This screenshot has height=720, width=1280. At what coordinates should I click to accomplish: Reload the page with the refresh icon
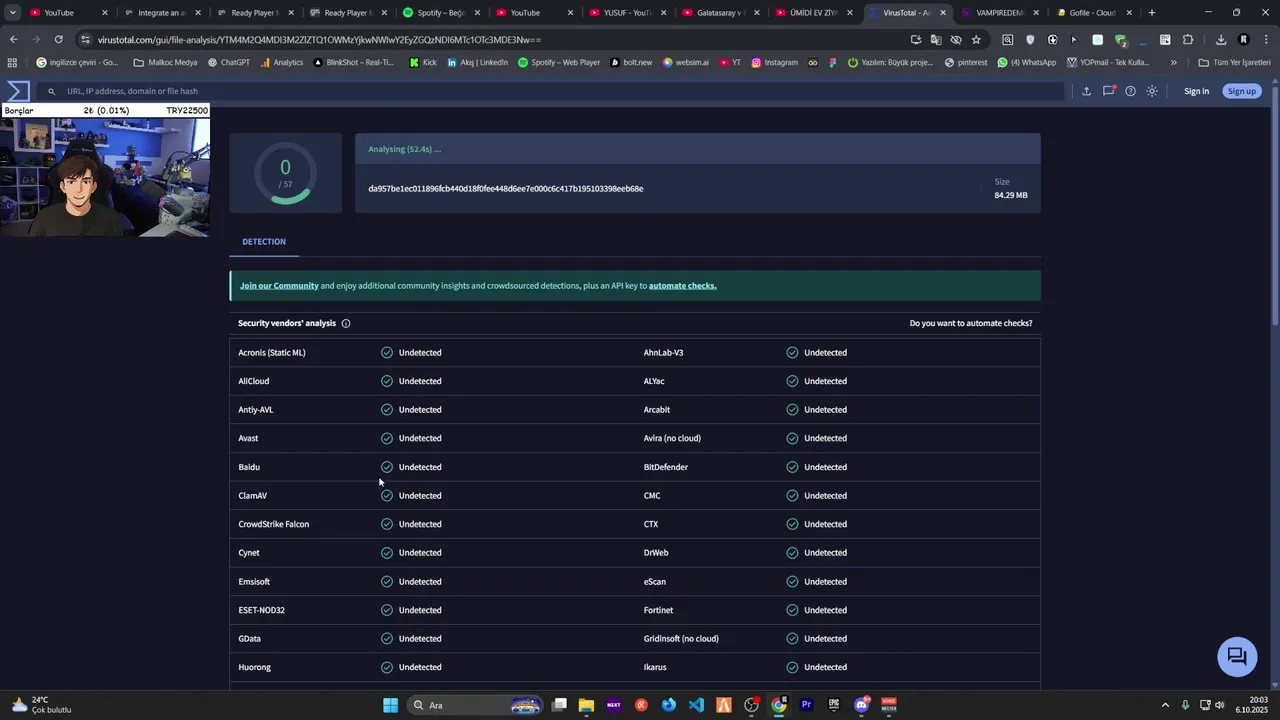[x=58, y=39]
